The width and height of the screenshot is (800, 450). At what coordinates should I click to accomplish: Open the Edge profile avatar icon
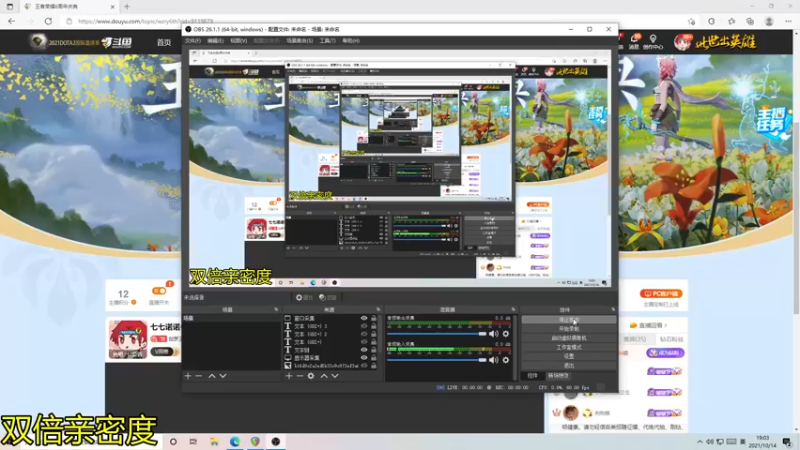click(769, 21)
